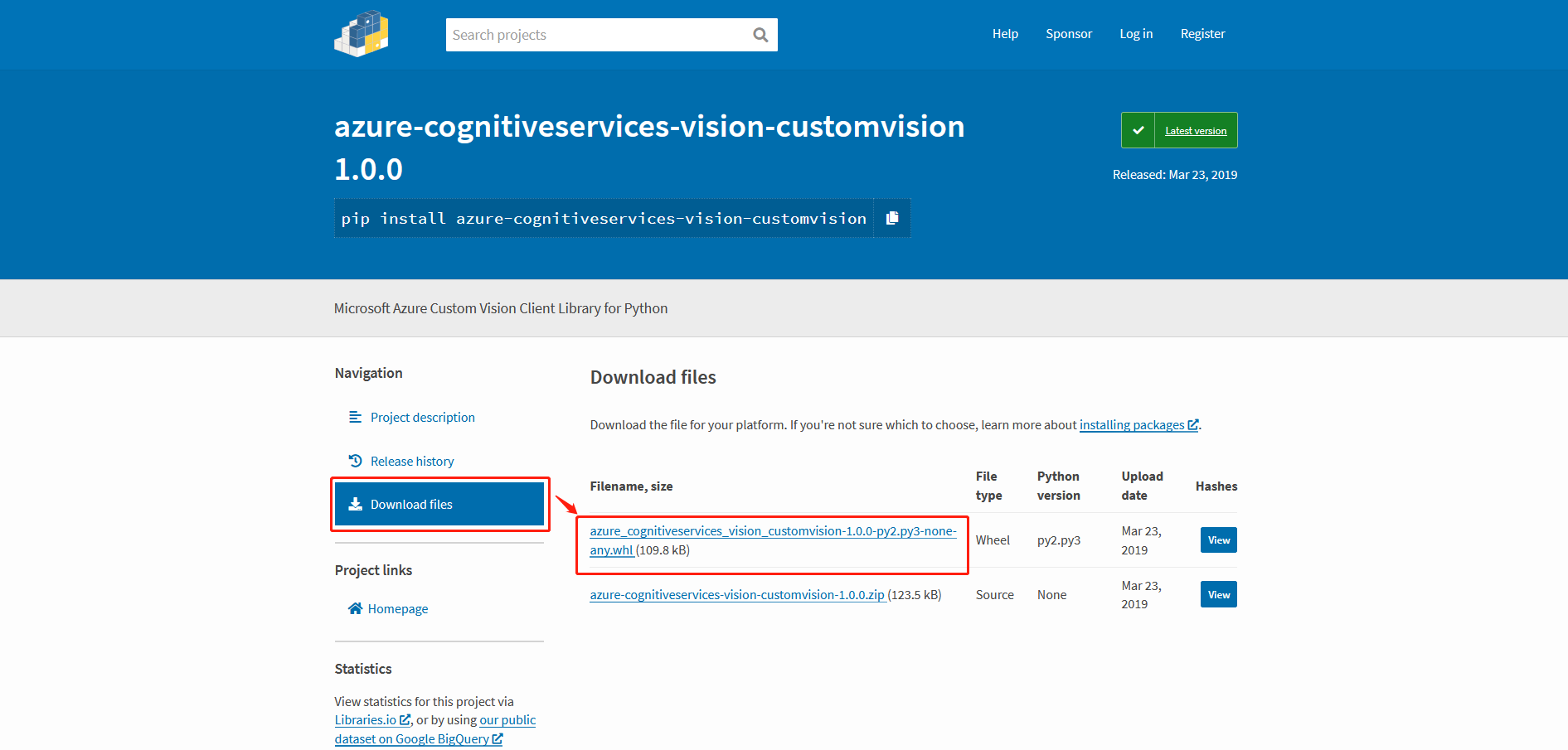
Task: Download the customvision-1.0.0.zip source file
Action: [x=736, y=595]
